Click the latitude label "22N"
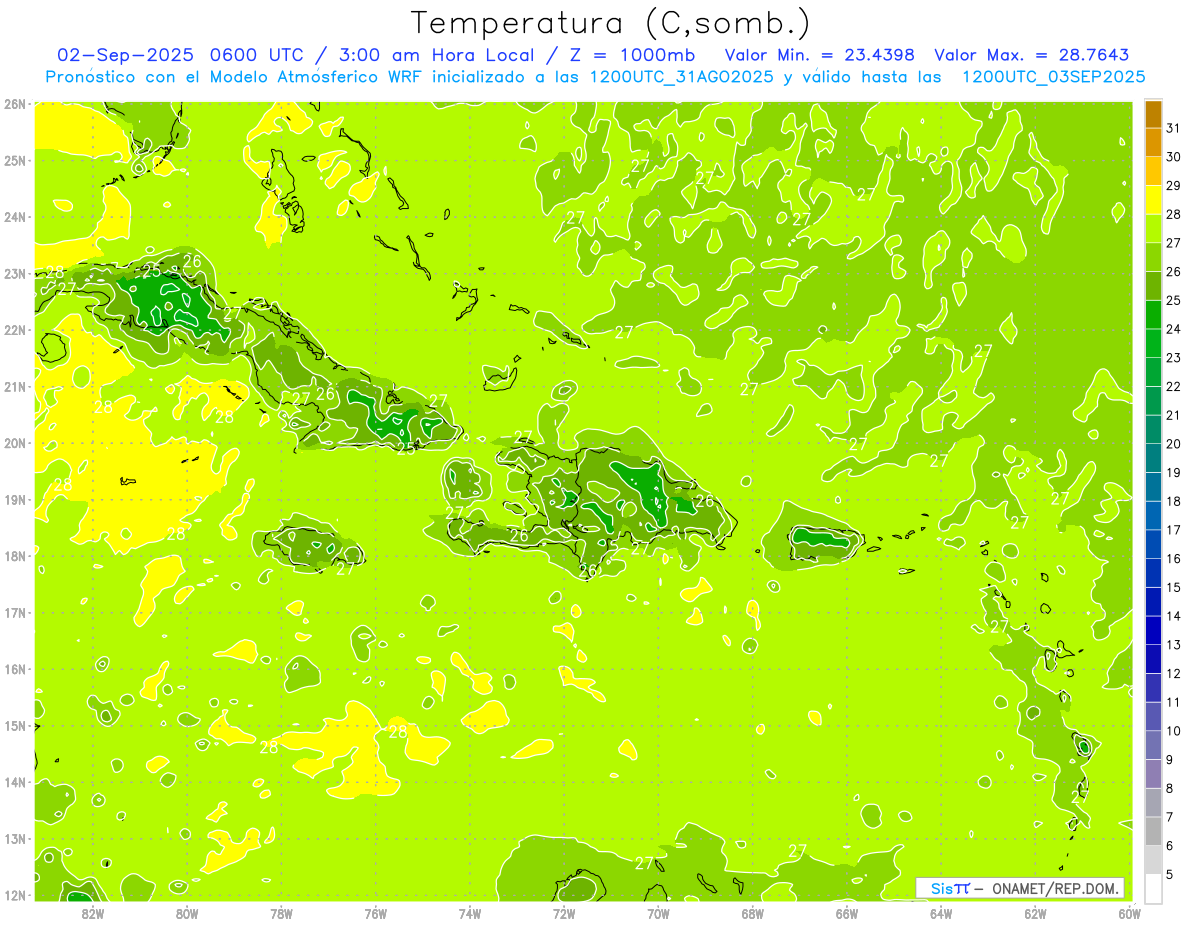Screen dimensions: 1200x927 pyautogui.click(x=14, y=330)
